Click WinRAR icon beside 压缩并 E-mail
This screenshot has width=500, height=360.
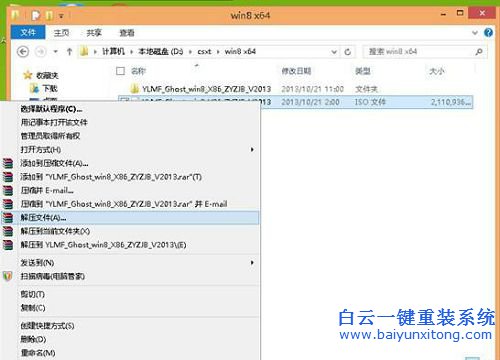[8, 190]
